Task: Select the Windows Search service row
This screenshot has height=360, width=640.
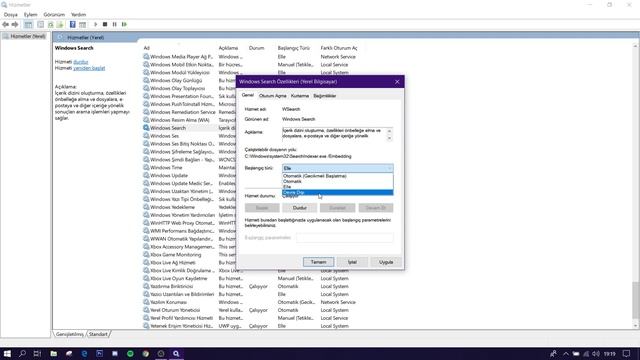Action: click(168, 128)
